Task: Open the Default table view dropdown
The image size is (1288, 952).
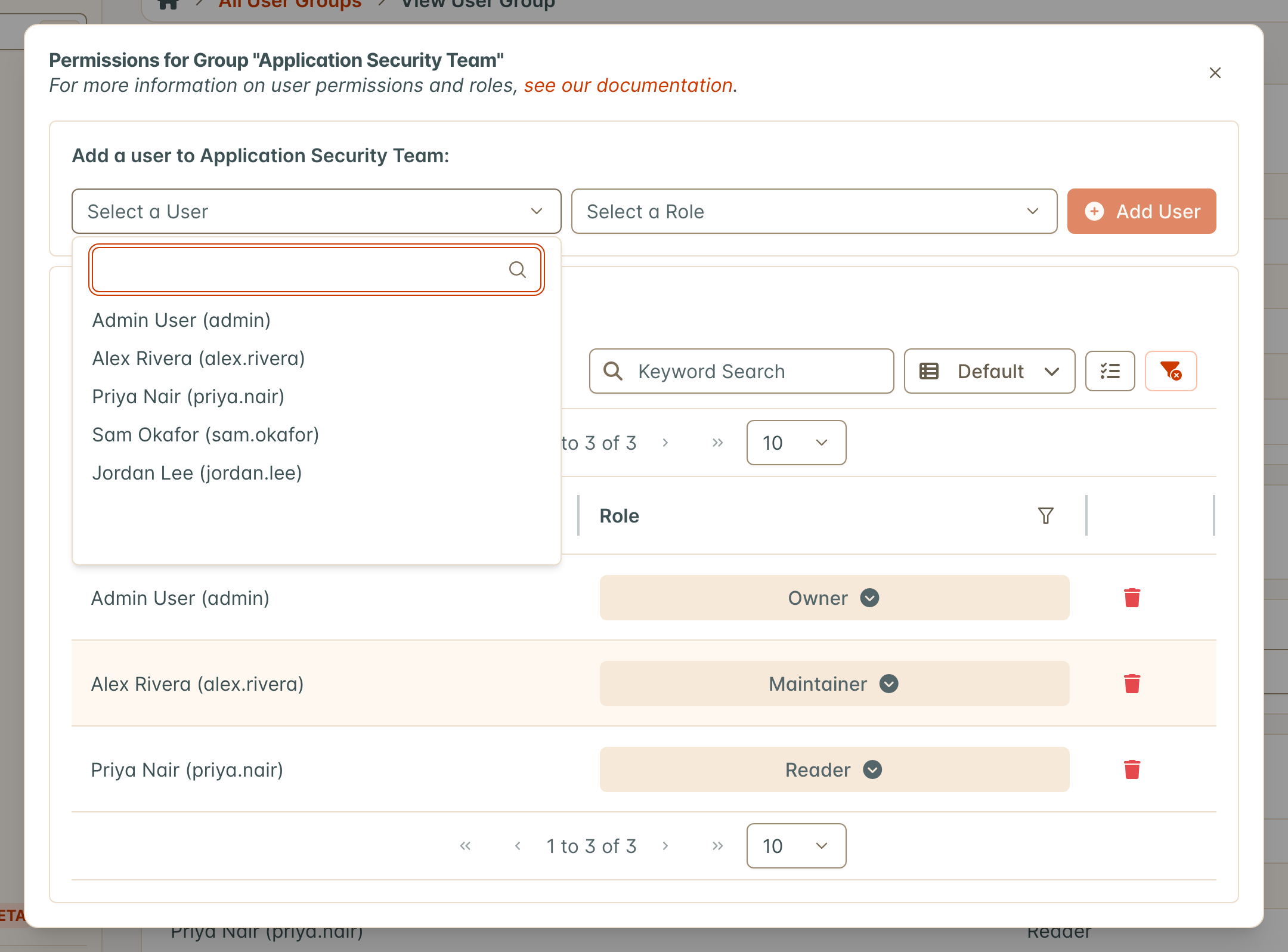Action: (x=989, y=371)
